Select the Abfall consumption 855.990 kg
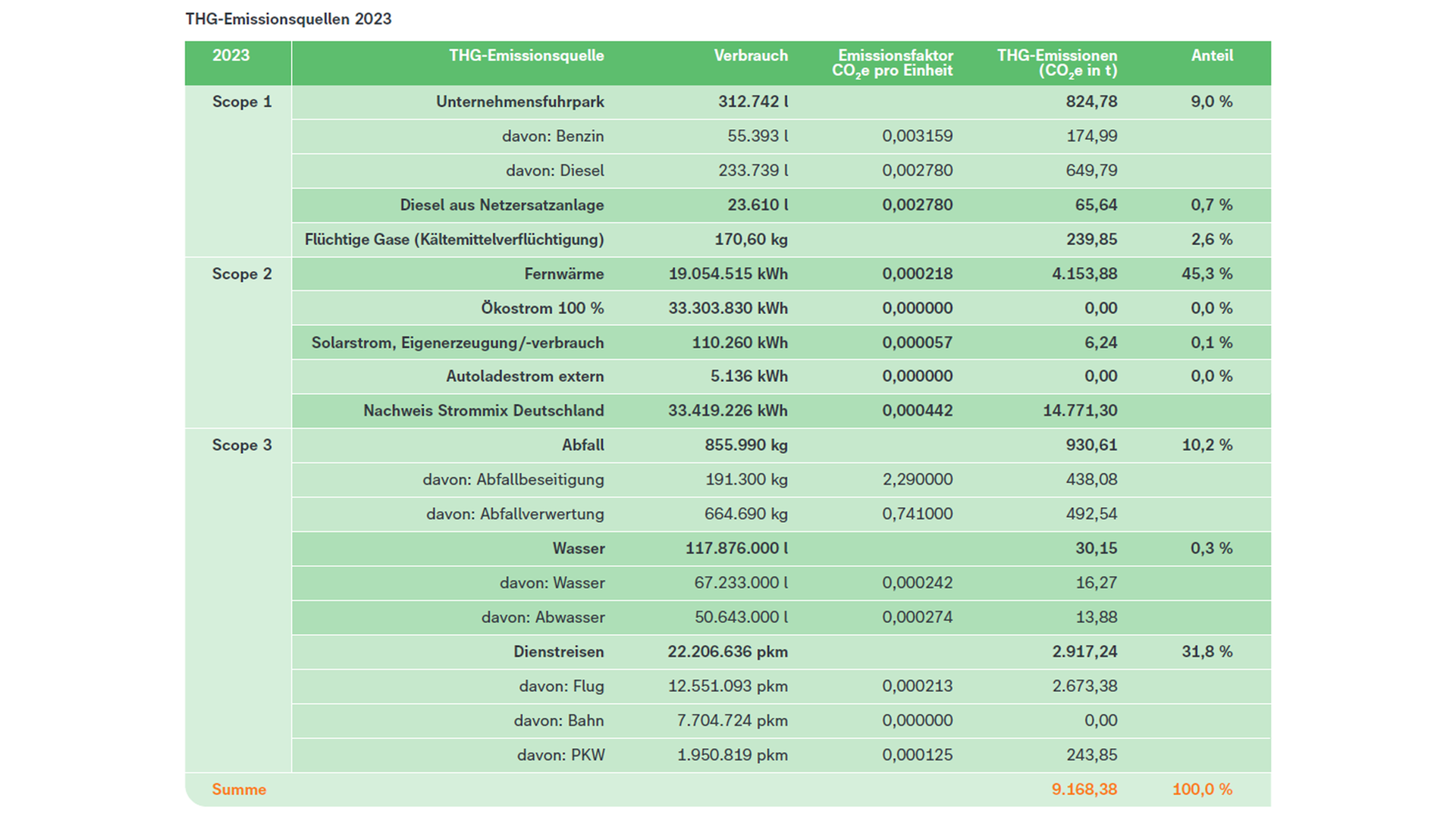 tap(745, 445)
